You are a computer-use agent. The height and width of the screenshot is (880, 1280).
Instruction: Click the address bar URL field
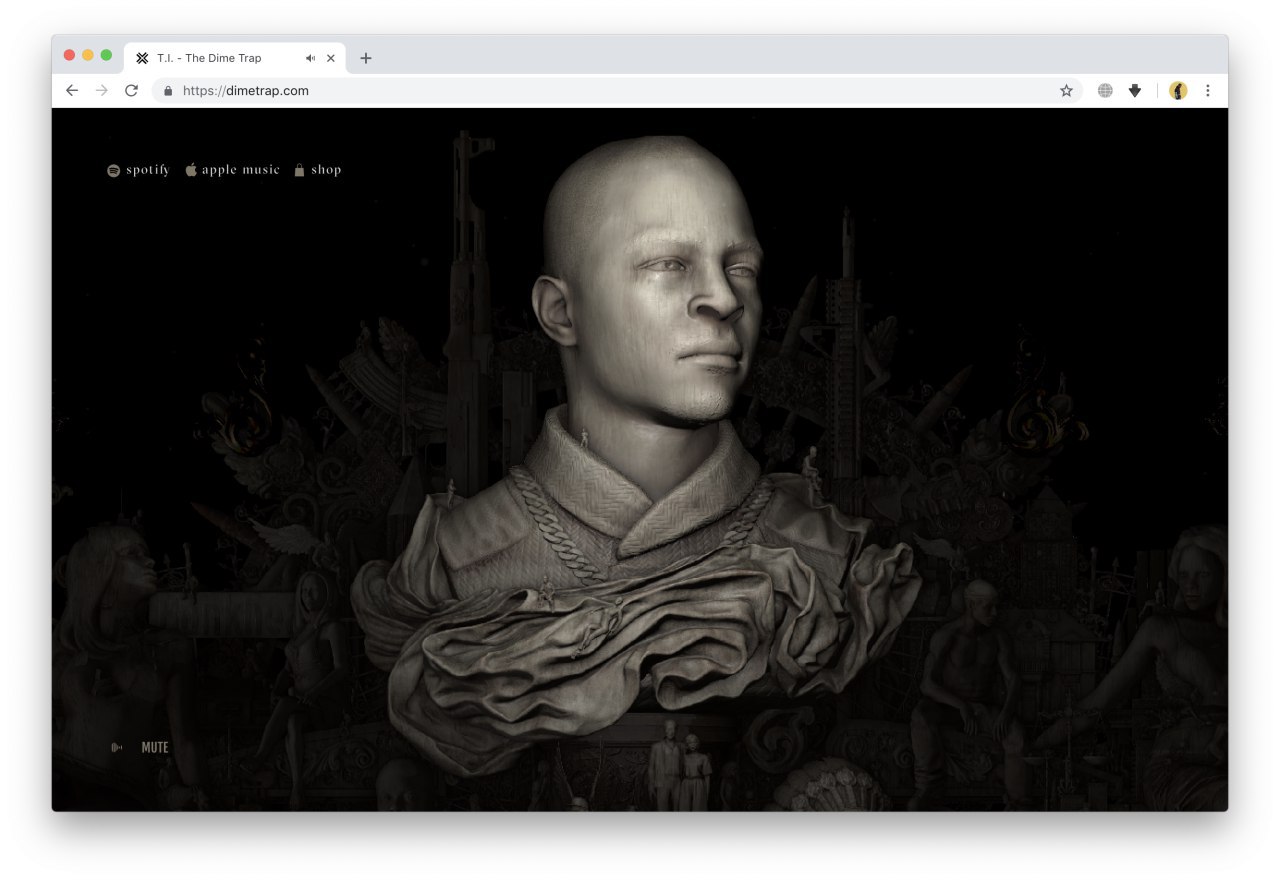click(x=617, y=90)
